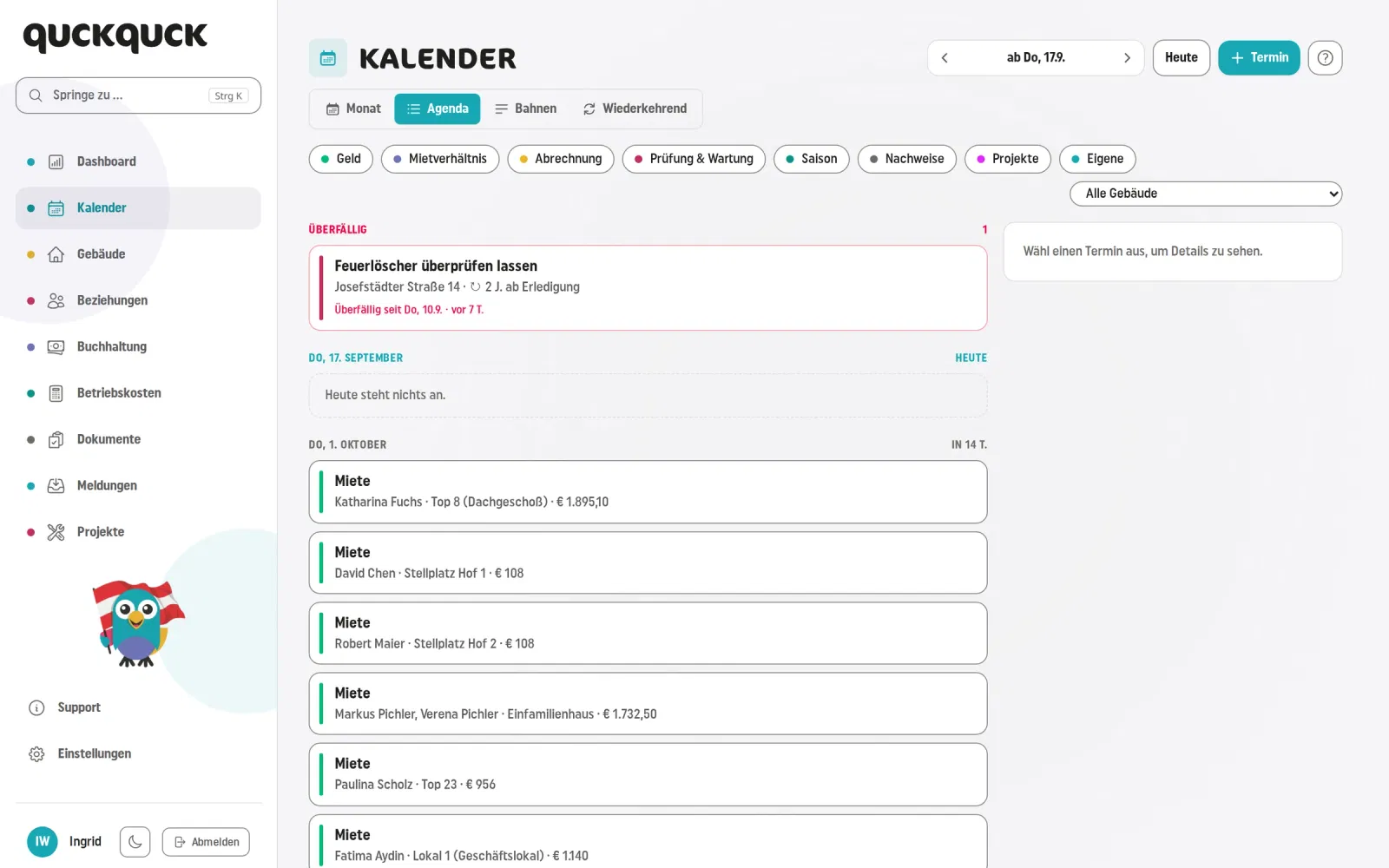Switch to the Wiederkehrend view tab
Viewport: 1389px width, 868px height.
pos(635,108)
